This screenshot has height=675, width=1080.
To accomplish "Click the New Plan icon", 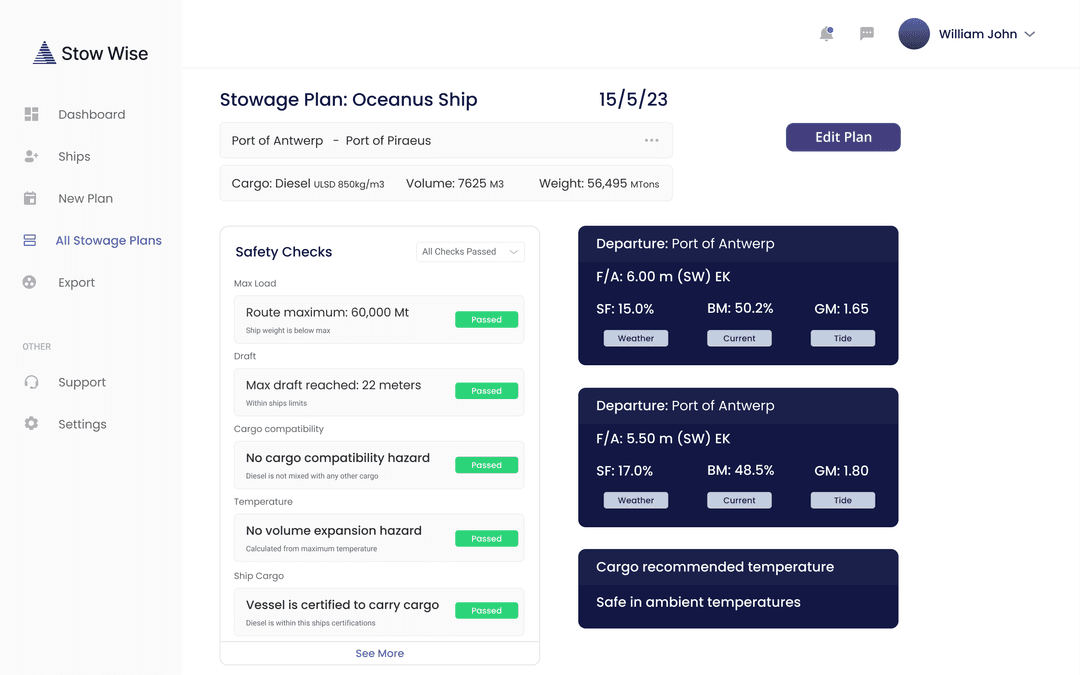I will point(31,198).
